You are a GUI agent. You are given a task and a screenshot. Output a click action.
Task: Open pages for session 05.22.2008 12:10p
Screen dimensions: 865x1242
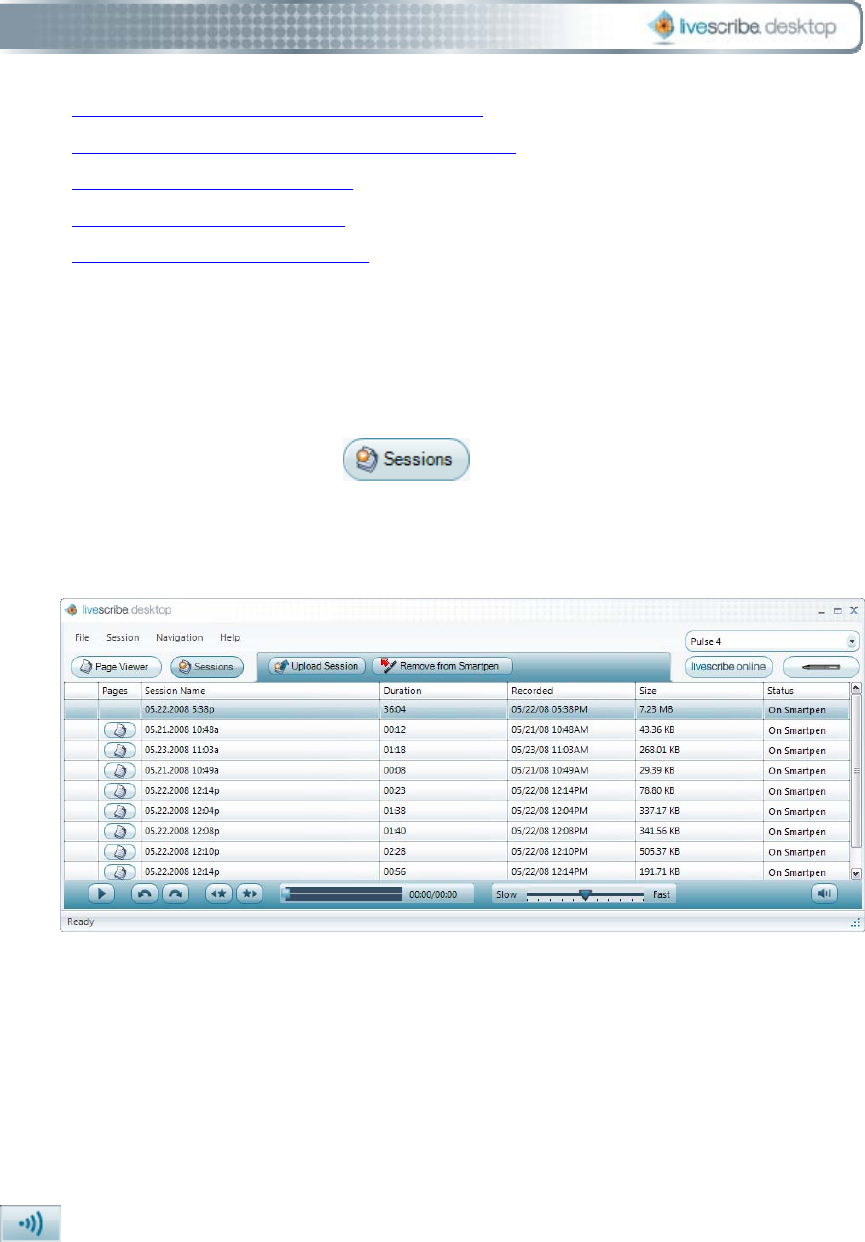(x=119, y=852)
